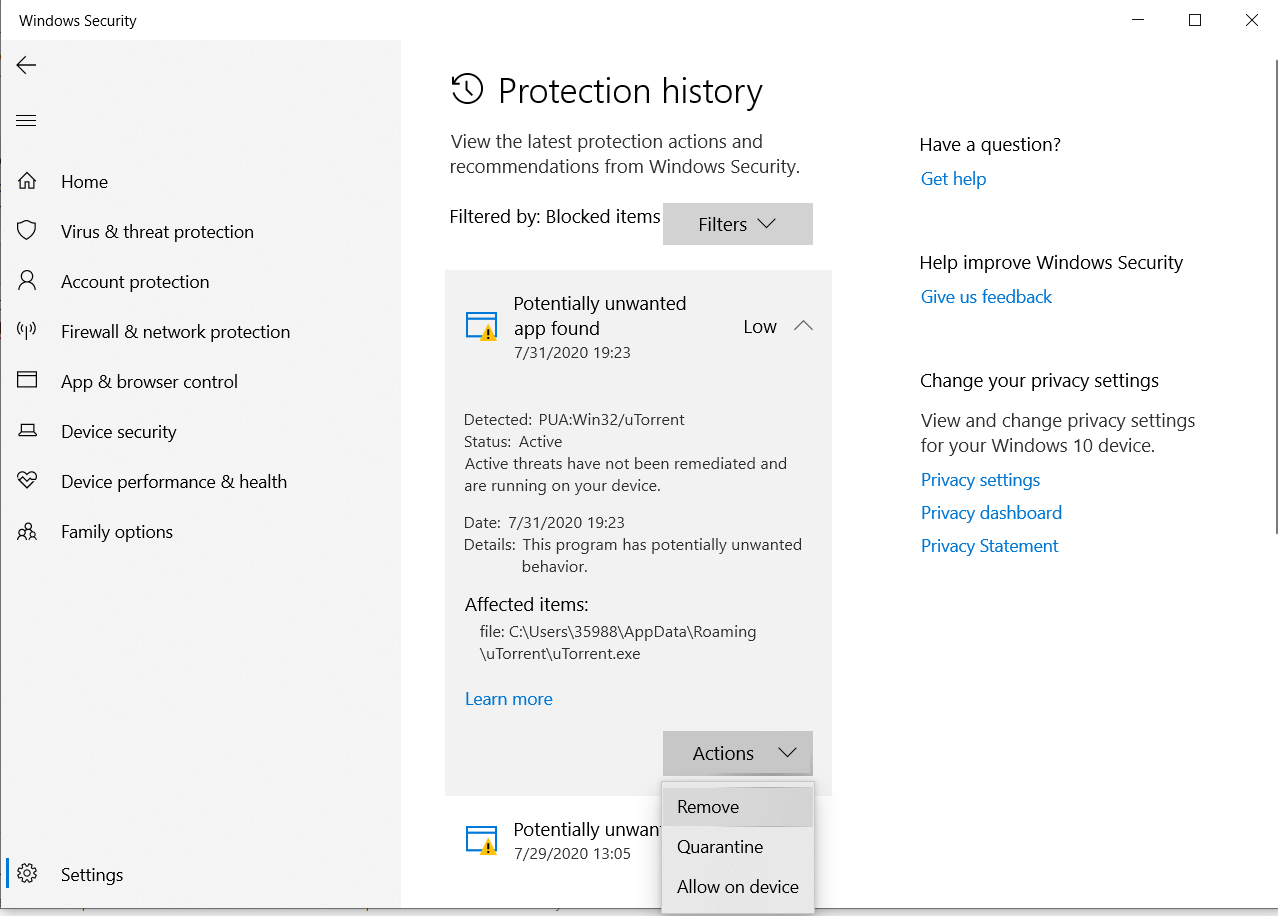Open the Filters dropdown
Viewport: 1278px width, 916px height.
point(737,224)
